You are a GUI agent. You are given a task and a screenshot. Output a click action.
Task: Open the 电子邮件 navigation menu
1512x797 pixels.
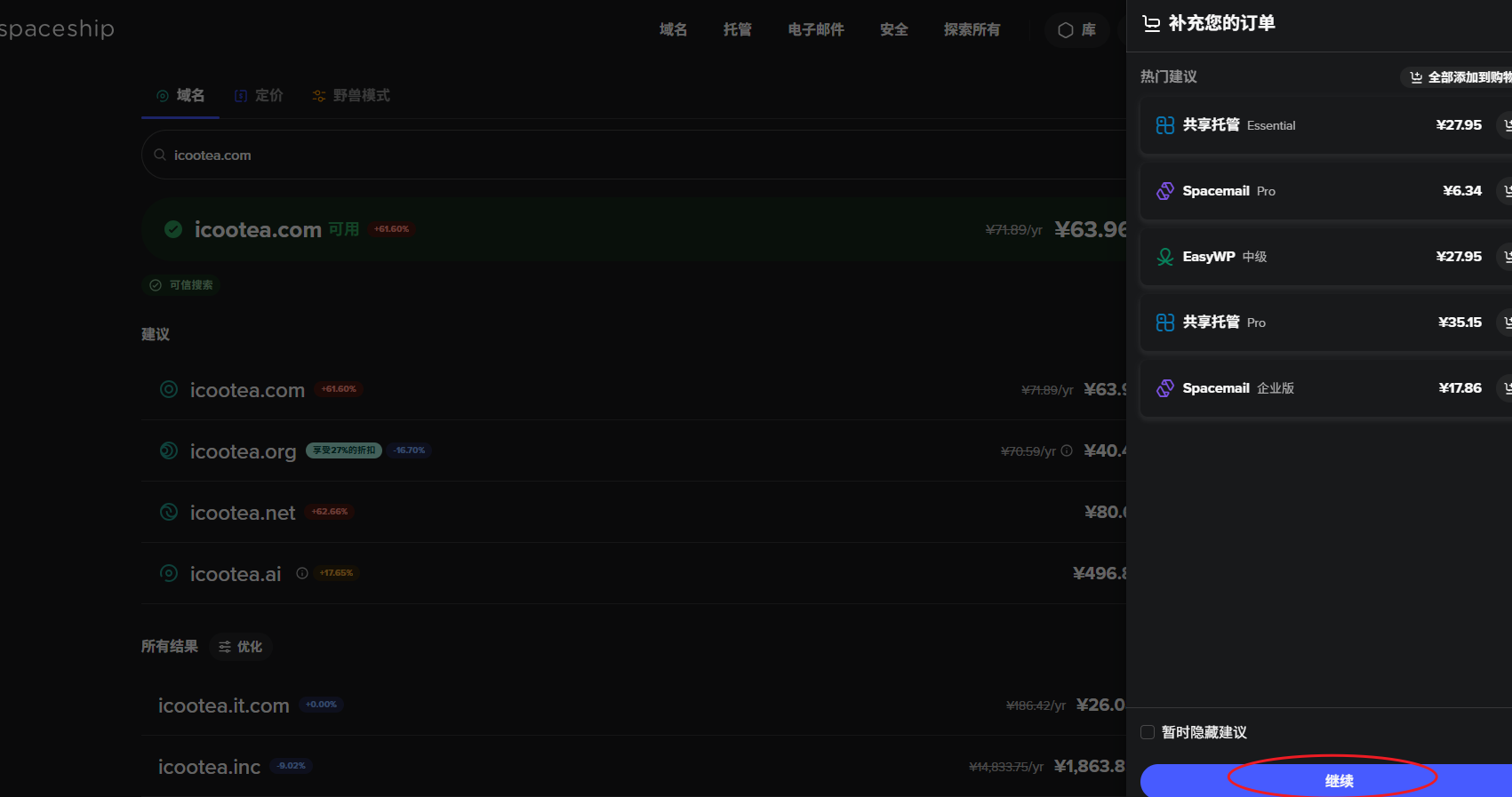click(816, 30)
